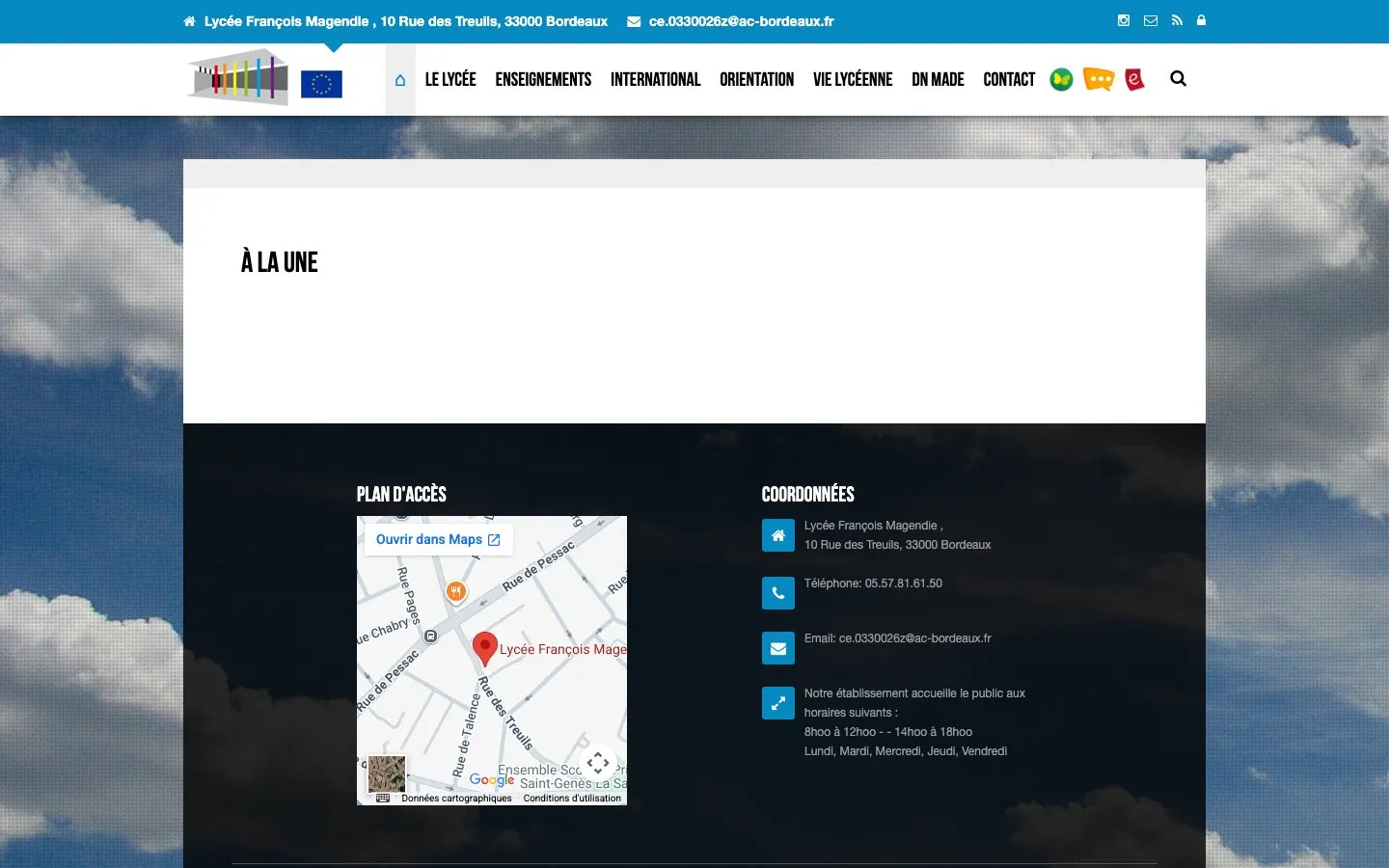Image resolution: width=1389 pixels, height=868 pixels.
Task: Open the red 'e' icon
Action: pyautogui.click(x=1134, y=79)
